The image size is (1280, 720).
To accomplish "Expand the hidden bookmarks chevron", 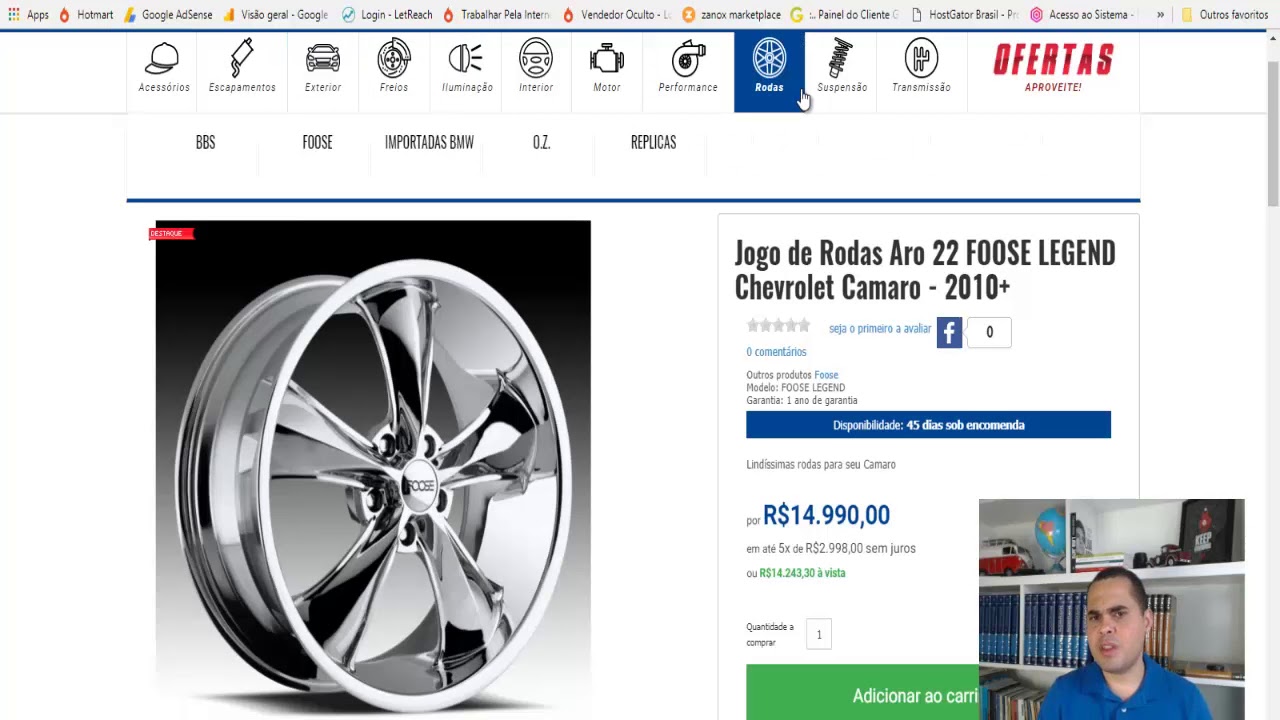I will (x=1160, y=15).
